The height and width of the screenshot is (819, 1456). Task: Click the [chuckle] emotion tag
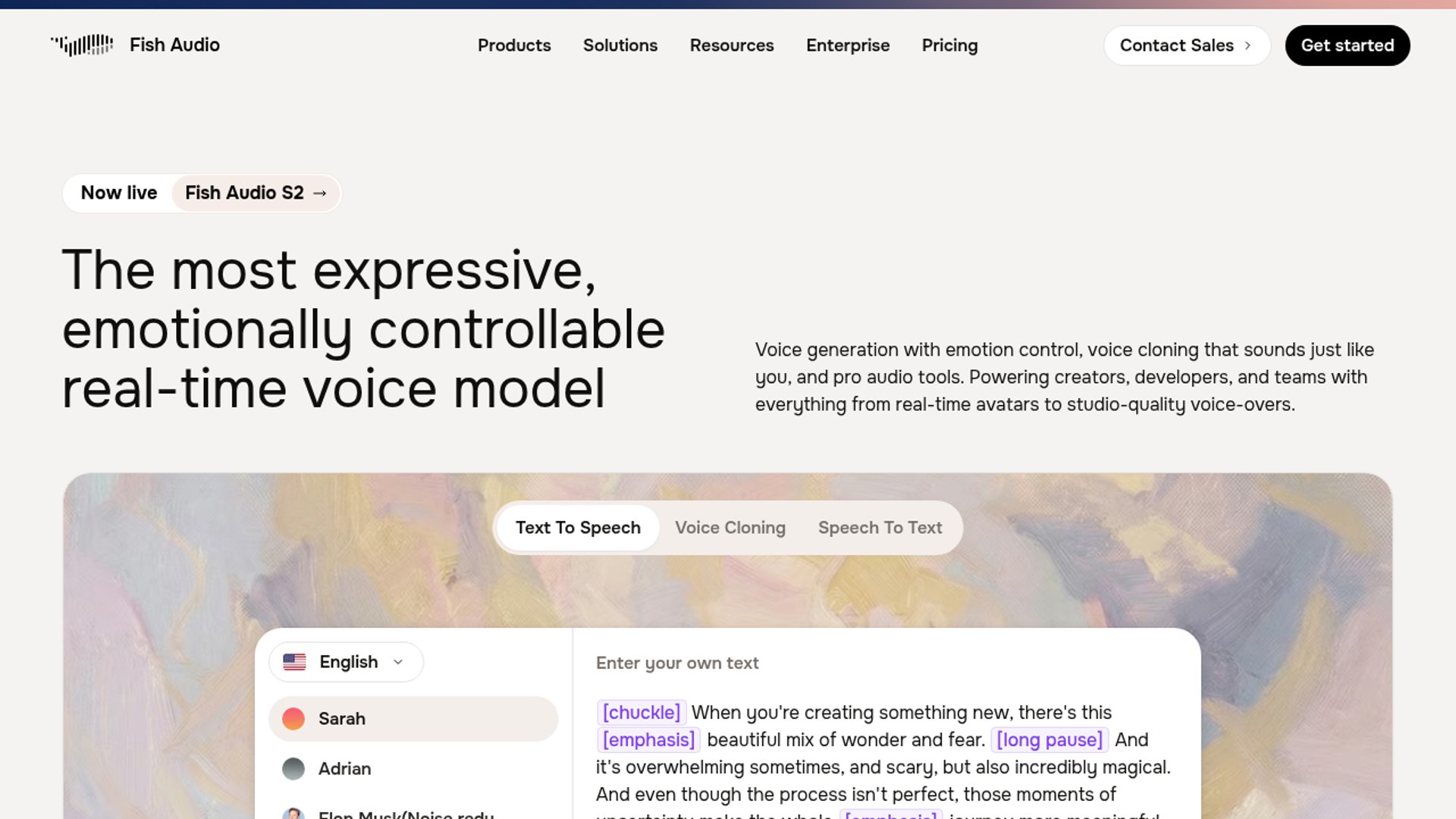point(641,712)
